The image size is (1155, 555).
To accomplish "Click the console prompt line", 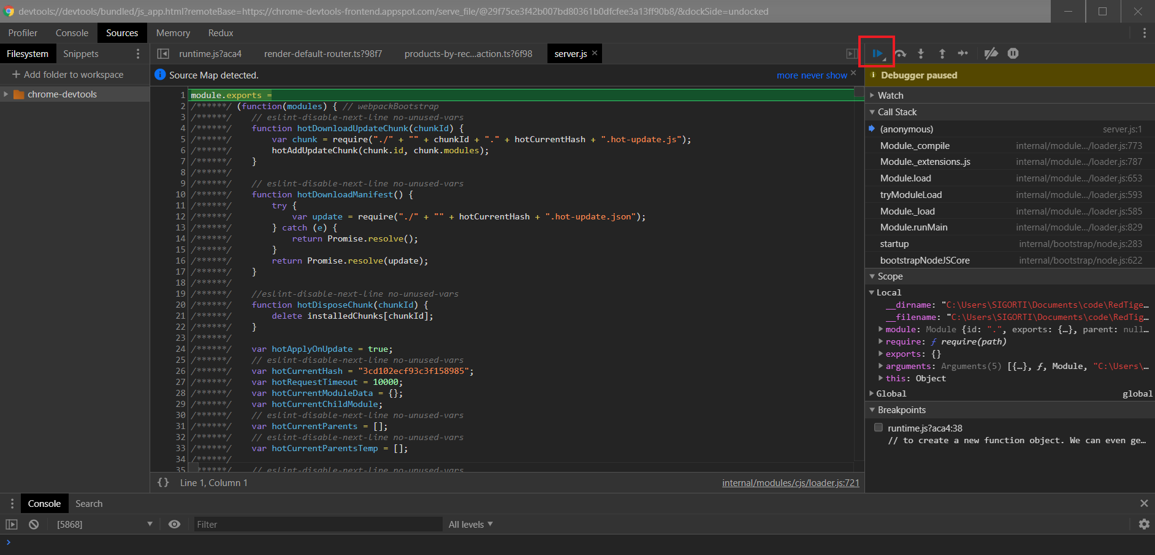I will [578, 542].
